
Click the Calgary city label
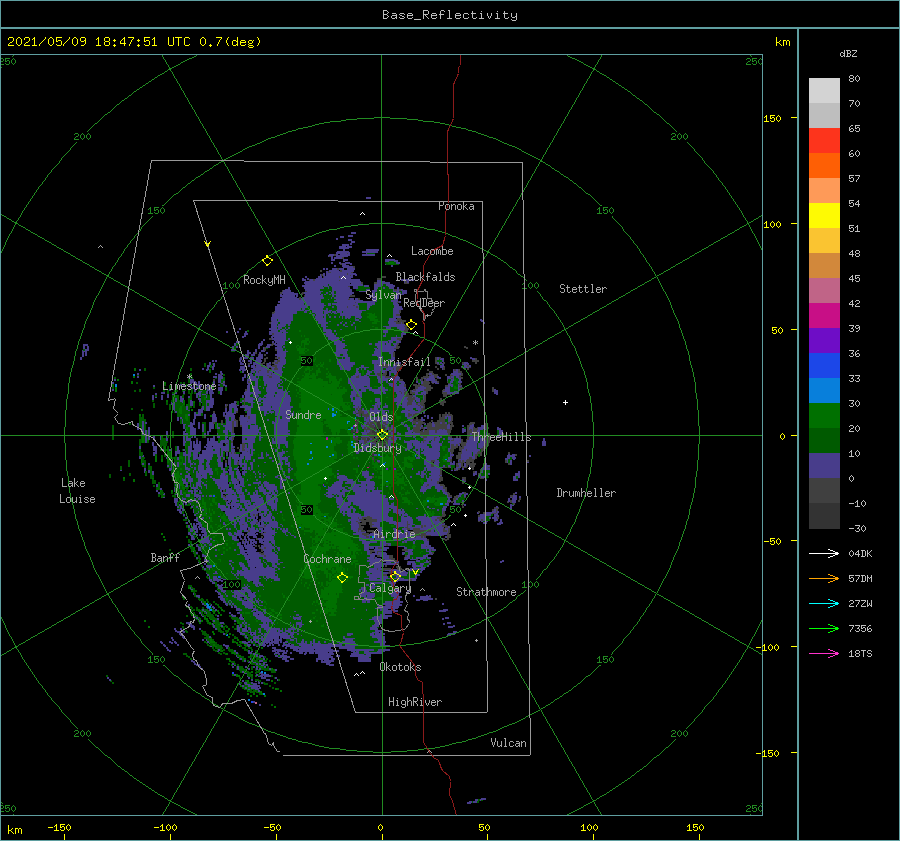[x=390, y=588]
